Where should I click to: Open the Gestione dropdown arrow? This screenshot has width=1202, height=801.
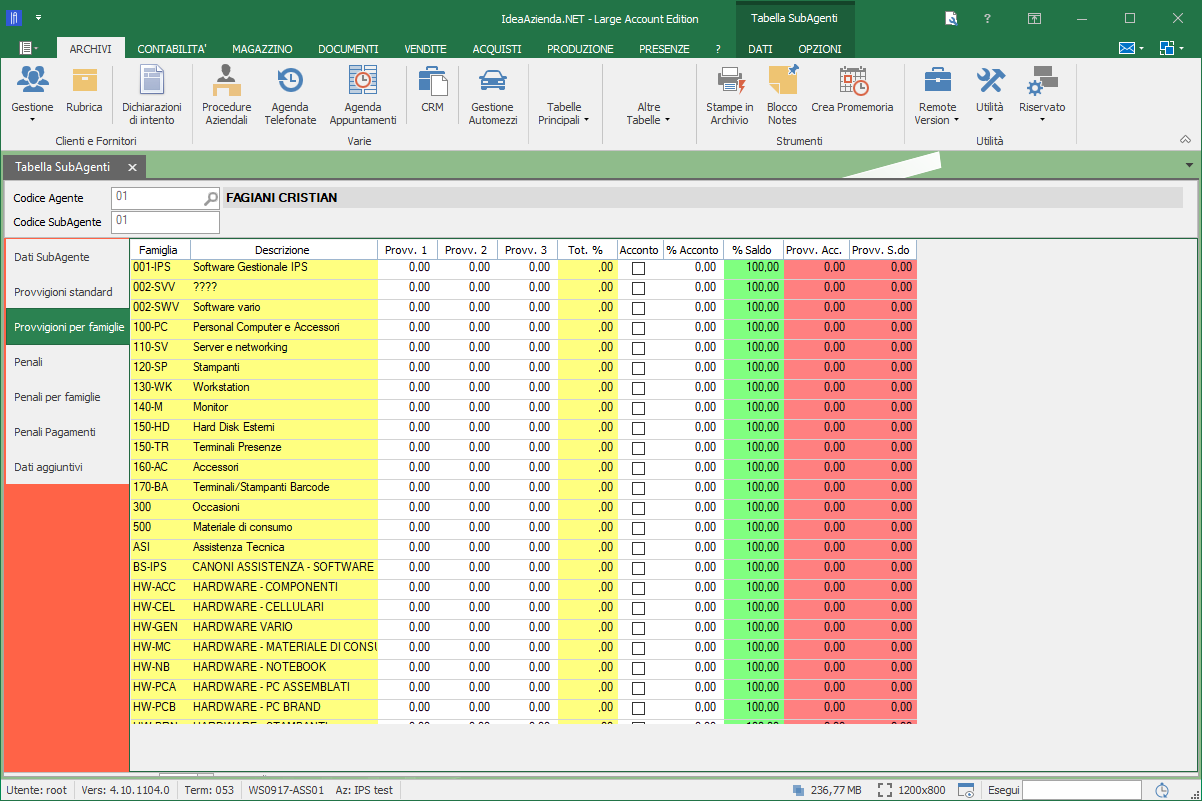(32, 120)
